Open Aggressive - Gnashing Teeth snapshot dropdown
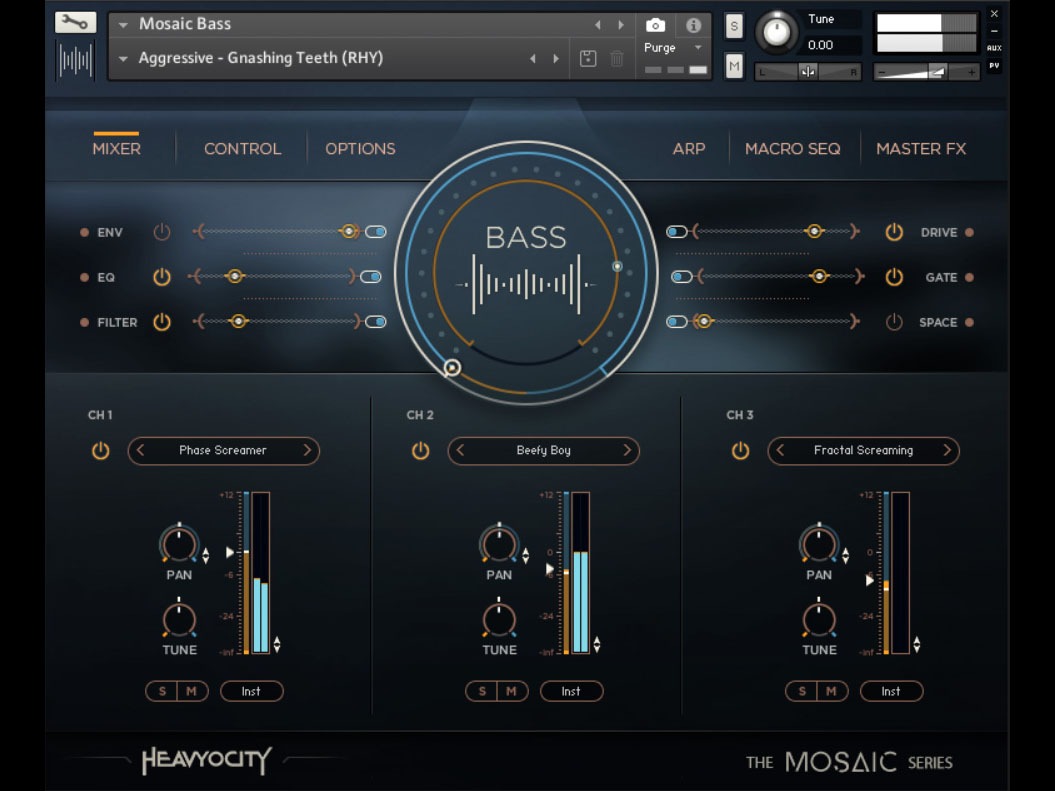 pos(123,59)
